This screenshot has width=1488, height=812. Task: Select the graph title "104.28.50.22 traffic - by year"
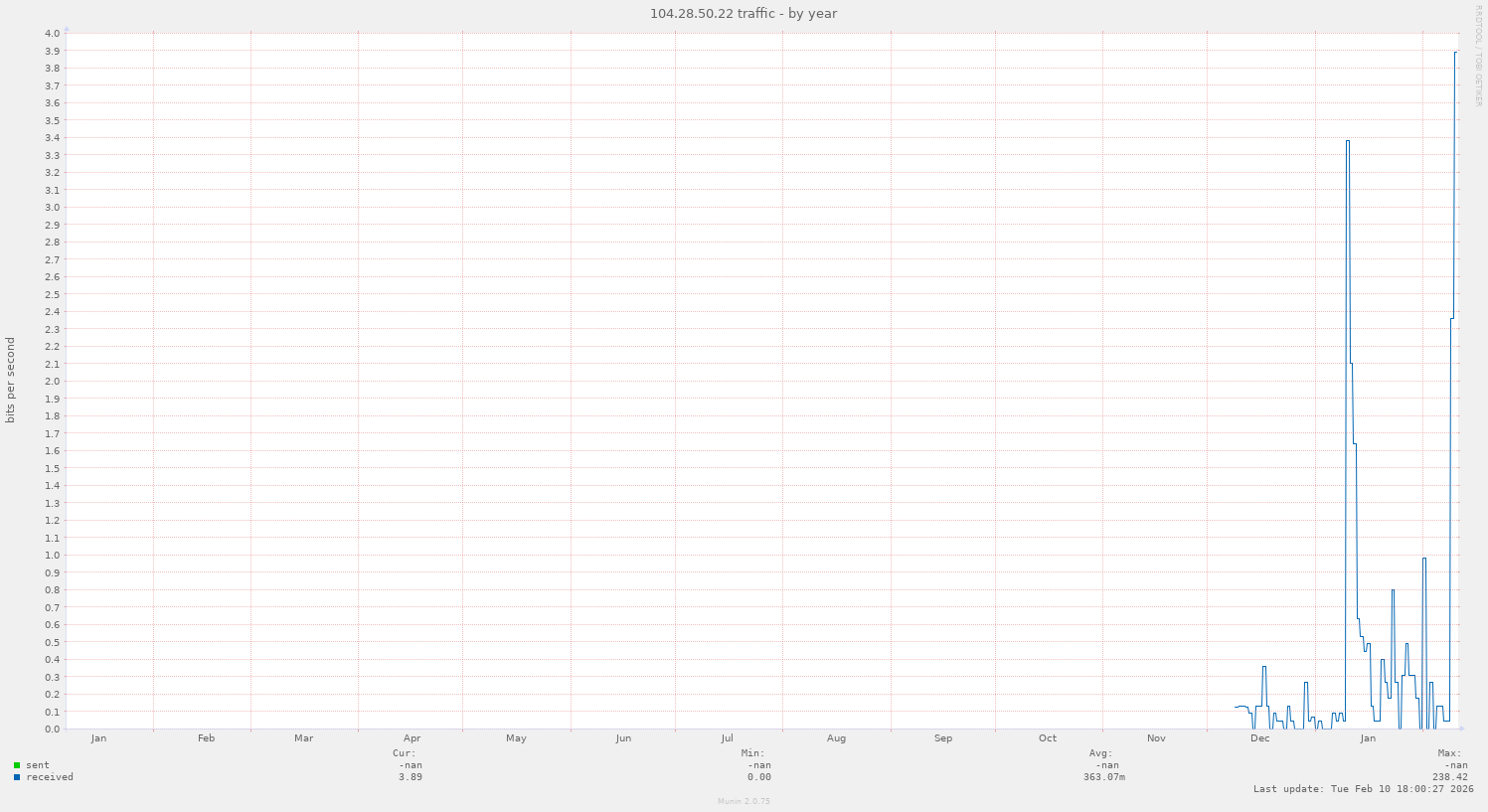(x=743, y=13)
